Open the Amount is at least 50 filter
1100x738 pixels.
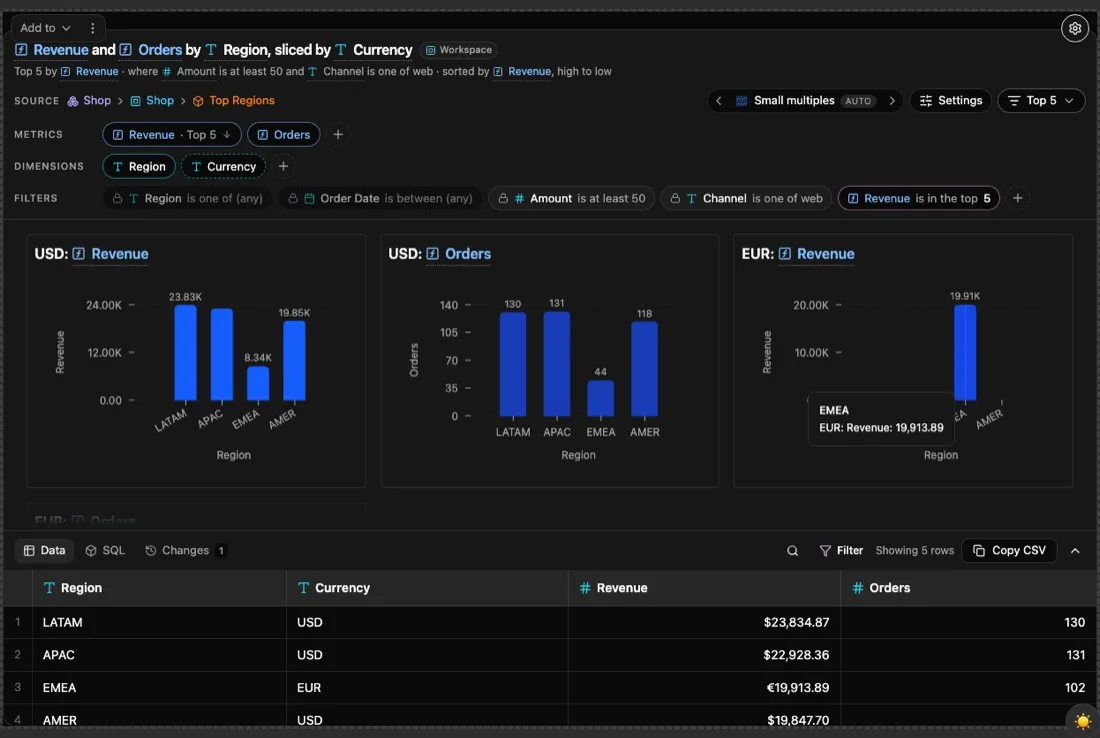[x=571, y=199]
